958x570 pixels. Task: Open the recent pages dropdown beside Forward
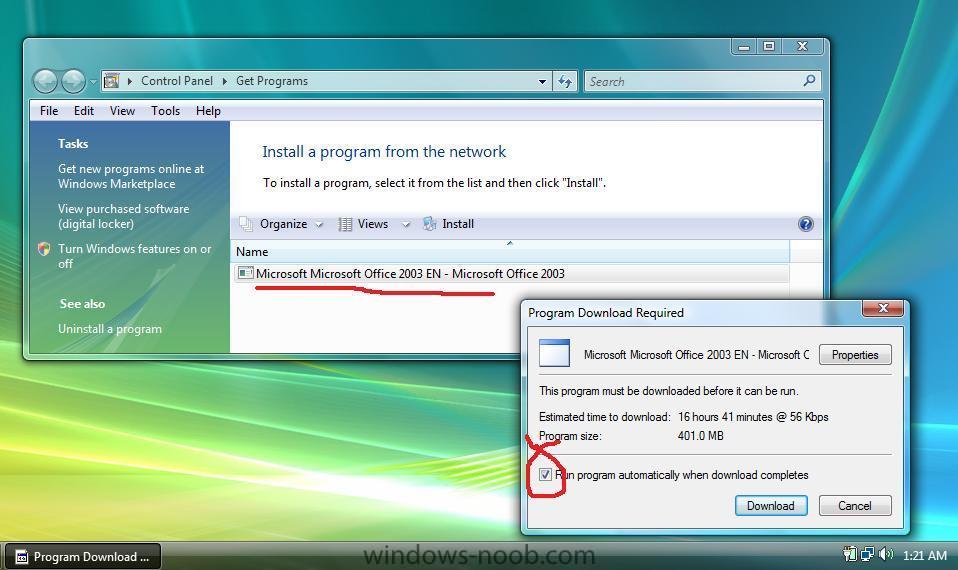tap(93, 81)
